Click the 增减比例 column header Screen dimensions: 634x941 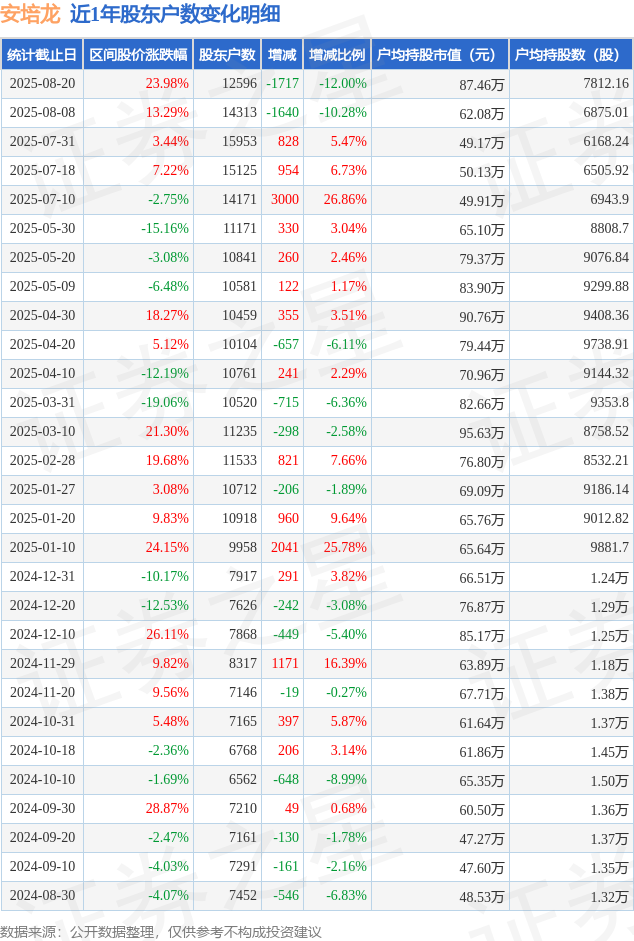point(337,55)
